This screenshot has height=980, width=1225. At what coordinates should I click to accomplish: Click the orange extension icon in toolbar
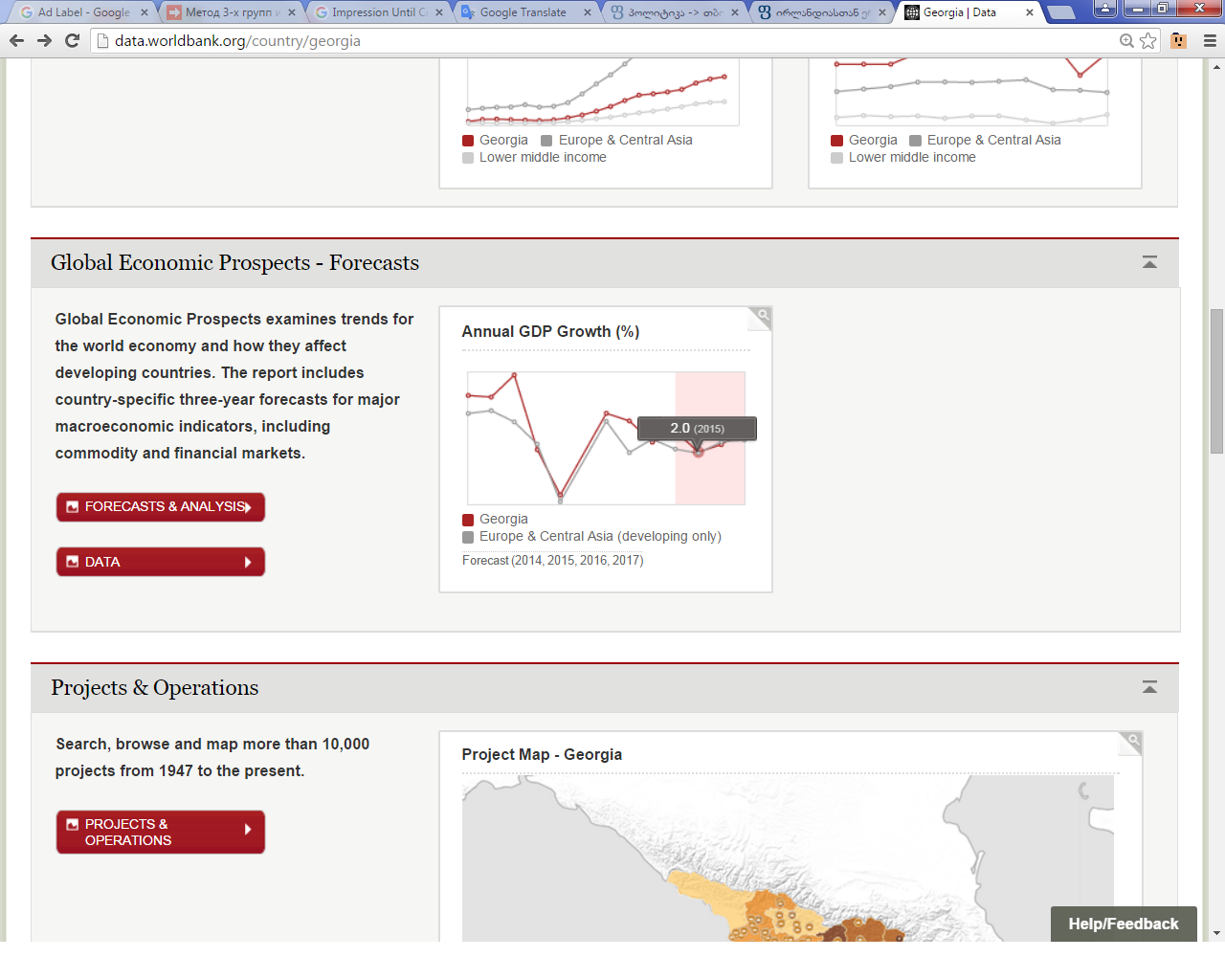(x=1179, y=40)
